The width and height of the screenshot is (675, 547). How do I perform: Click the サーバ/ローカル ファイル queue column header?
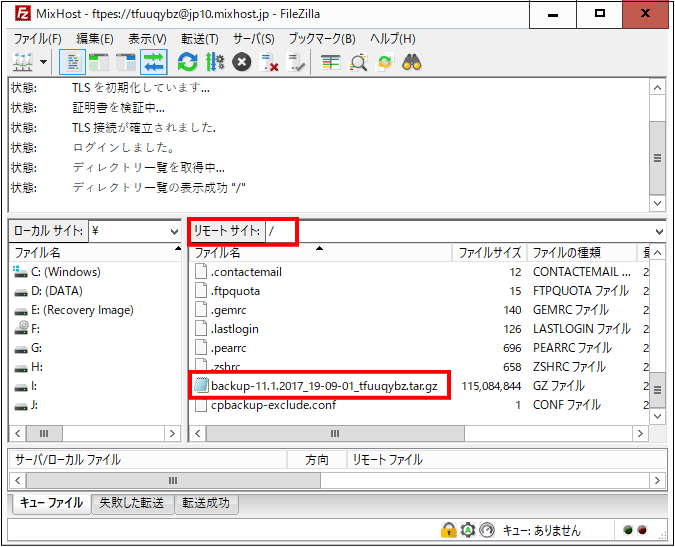pos(148,460)
